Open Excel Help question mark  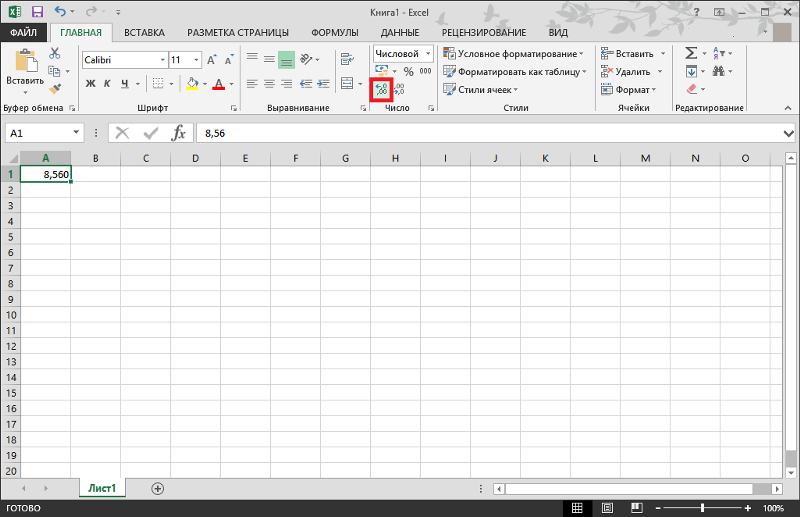pyautogui.click(x=697, y=12)
